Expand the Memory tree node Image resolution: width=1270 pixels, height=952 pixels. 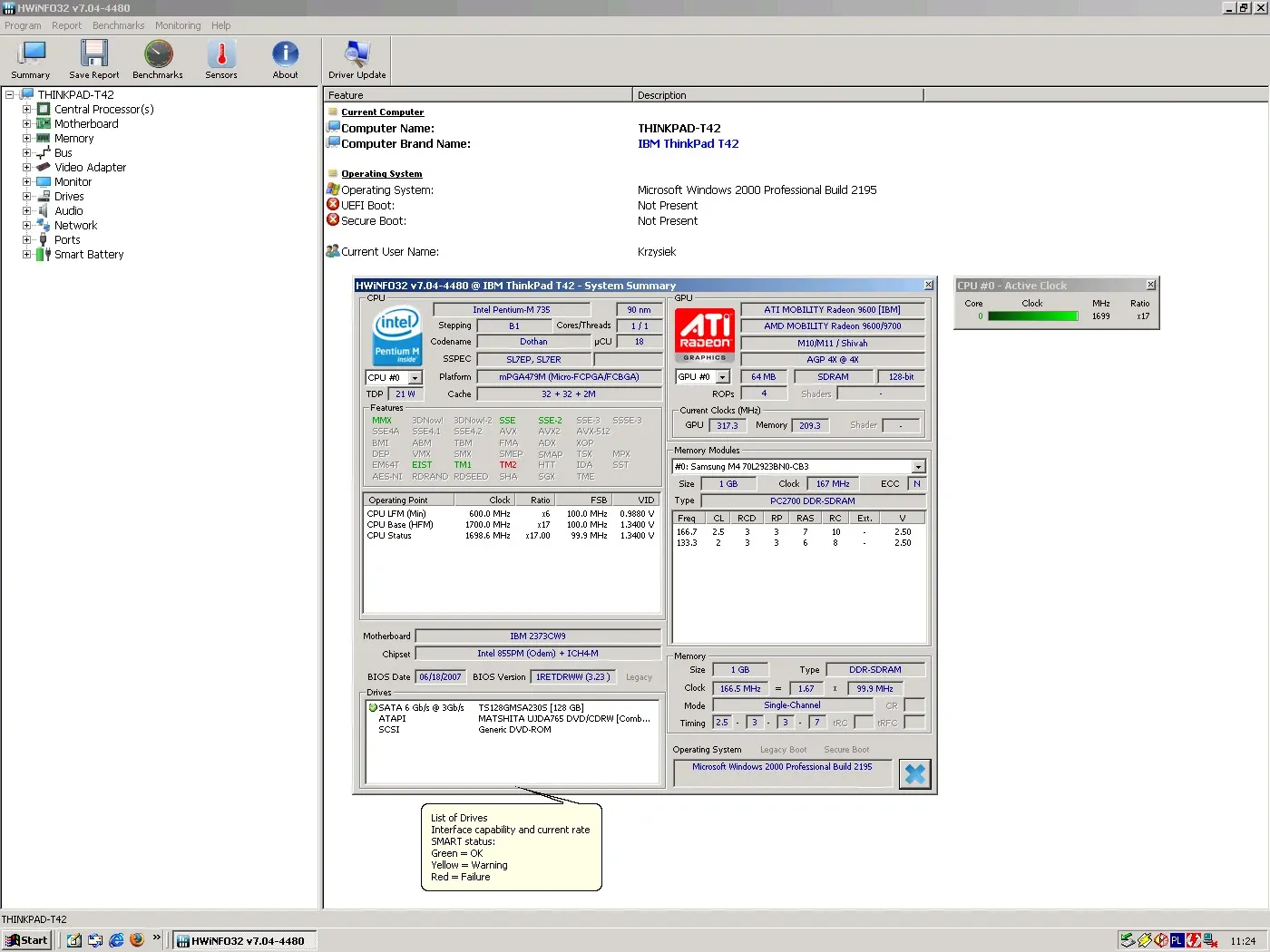(x=26, y=138)
